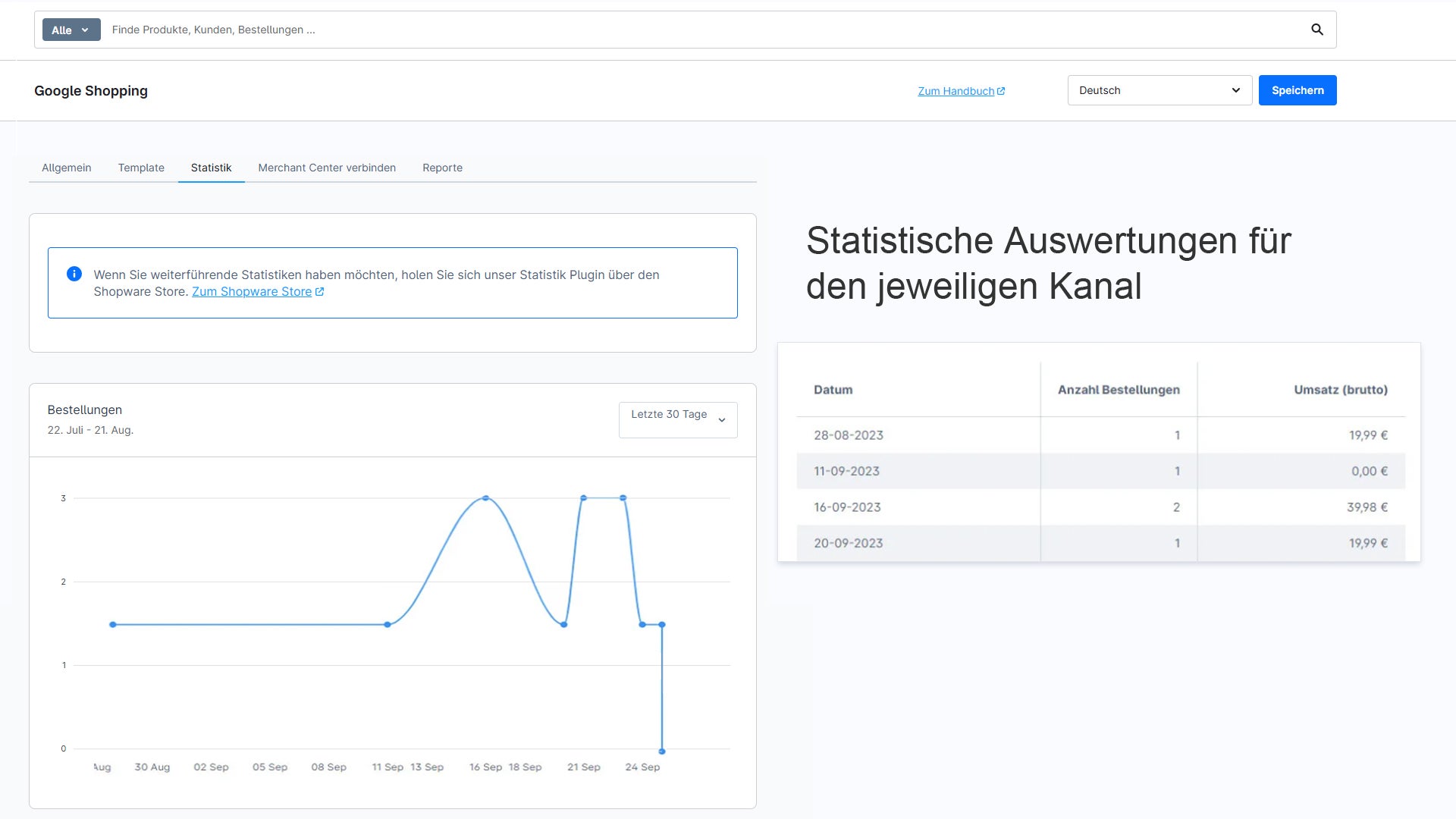Click external link icon beside Zum Handbuch
Viewport: 1456px width, 819px height.
tap(1001, 91)
